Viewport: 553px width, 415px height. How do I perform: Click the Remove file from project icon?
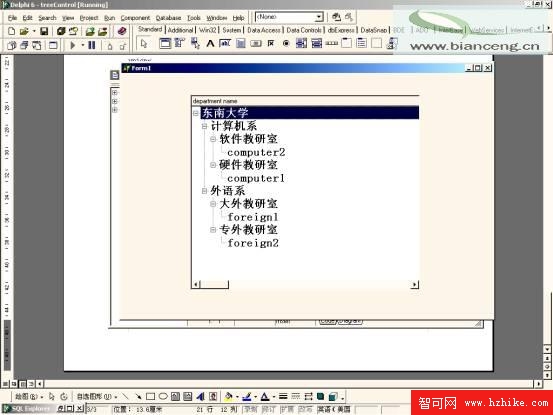tap(103, 31)
